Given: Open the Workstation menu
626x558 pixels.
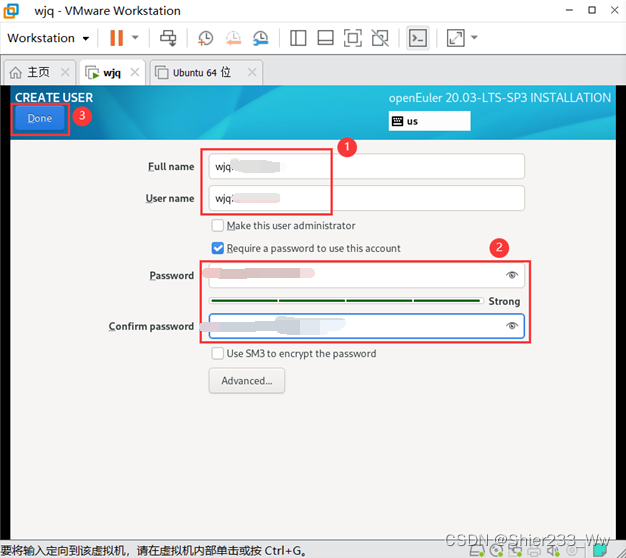Looking at the screenshot, I should click(x=48, y=38).
